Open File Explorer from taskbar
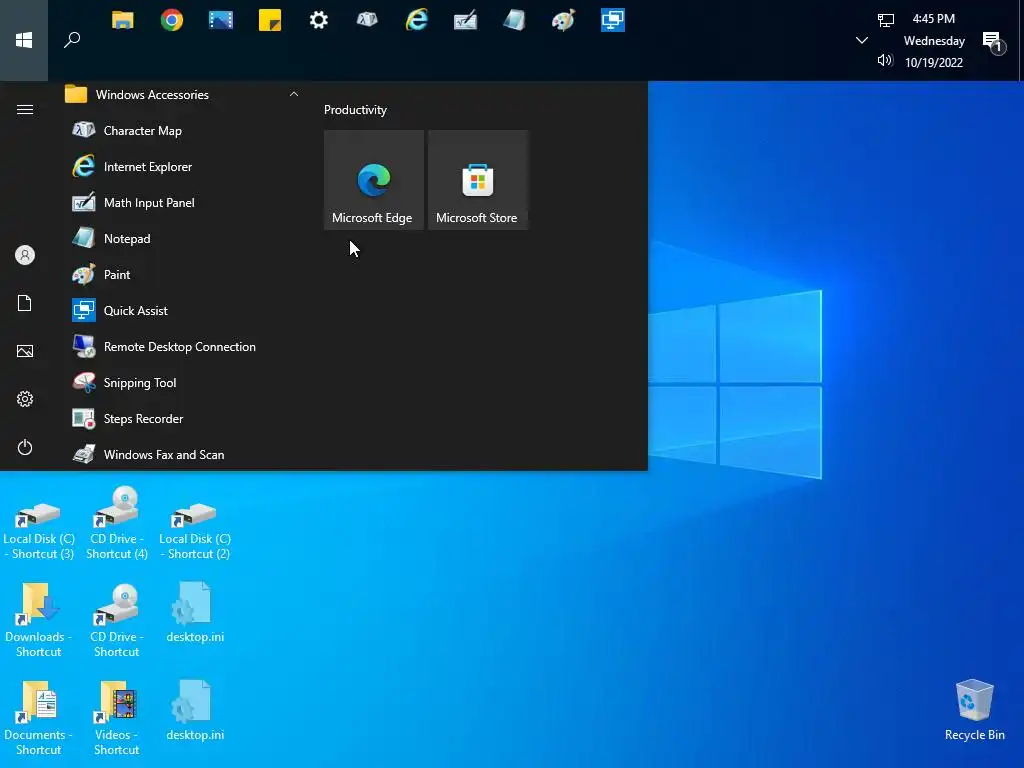1024x768 pixels. [x=123, y=20]
